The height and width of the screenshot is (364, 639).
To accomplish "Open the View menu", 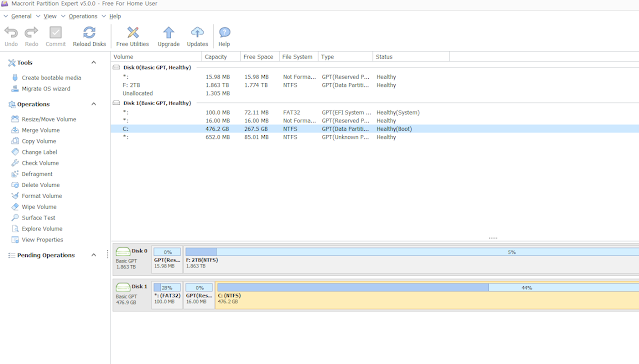I will click(x=50, y=16).
